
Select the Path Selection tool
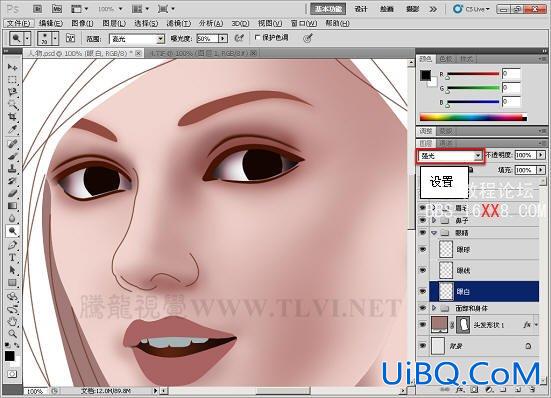(12, 270)
